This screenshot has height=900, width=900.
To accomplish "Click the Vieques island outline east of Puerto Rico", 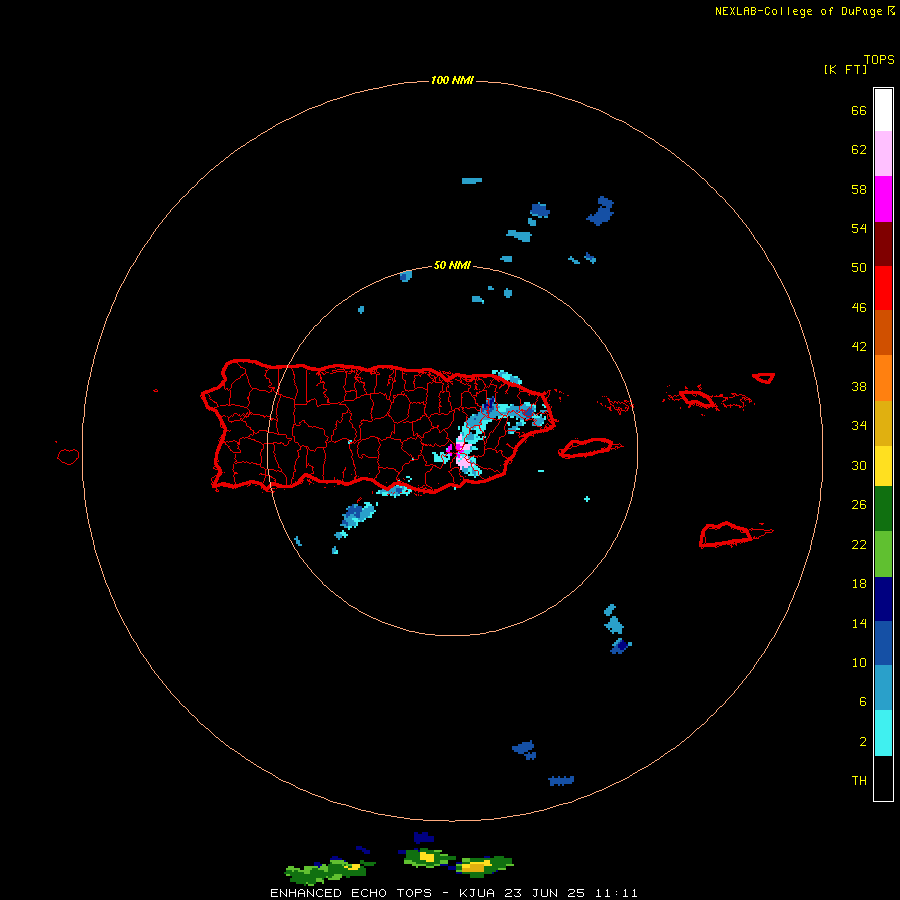I will [589, 448].
